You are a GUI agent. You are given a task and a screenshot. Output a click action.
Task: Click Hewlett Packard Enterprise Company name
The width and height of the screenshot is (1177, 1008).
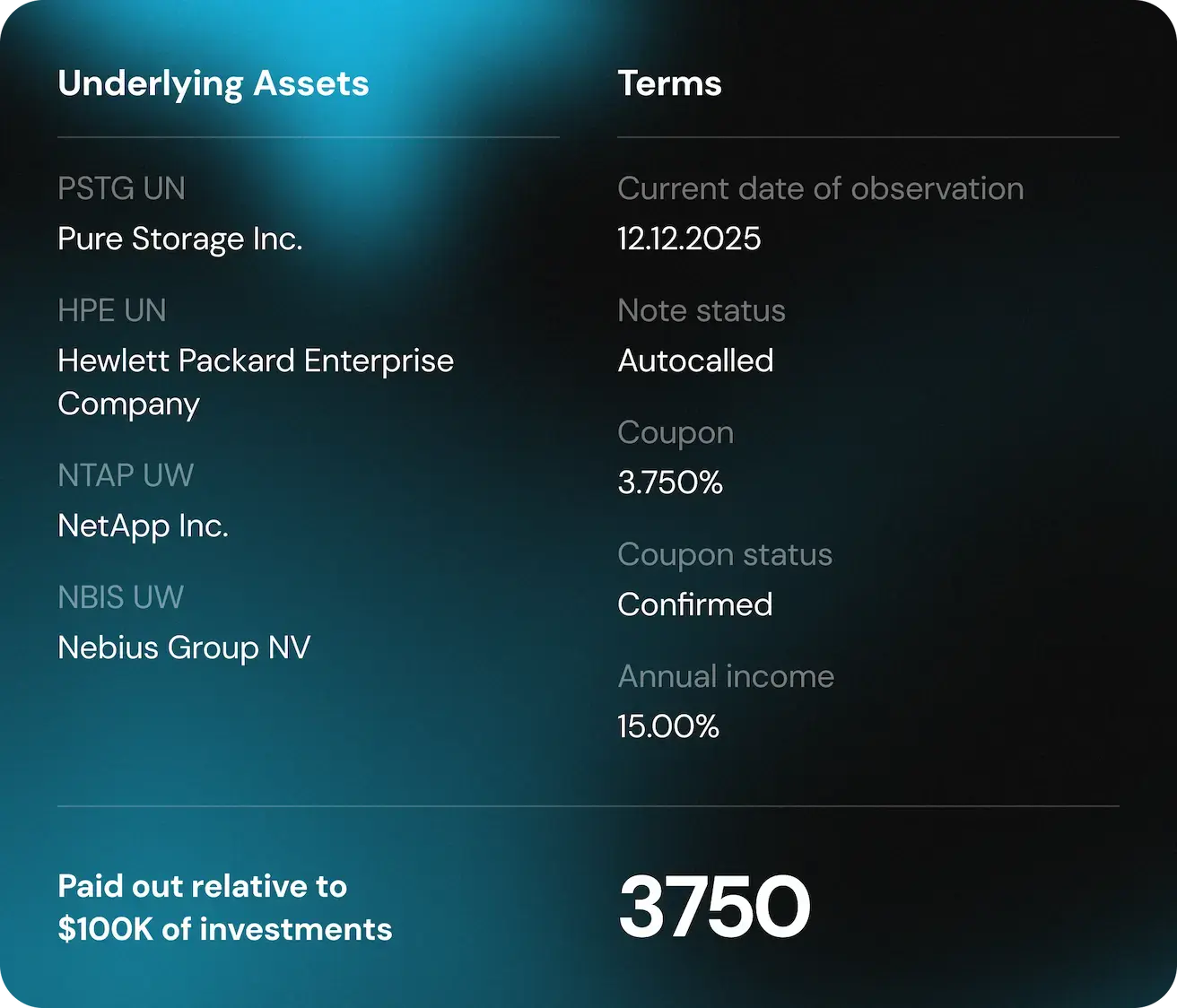pos(255,381)
